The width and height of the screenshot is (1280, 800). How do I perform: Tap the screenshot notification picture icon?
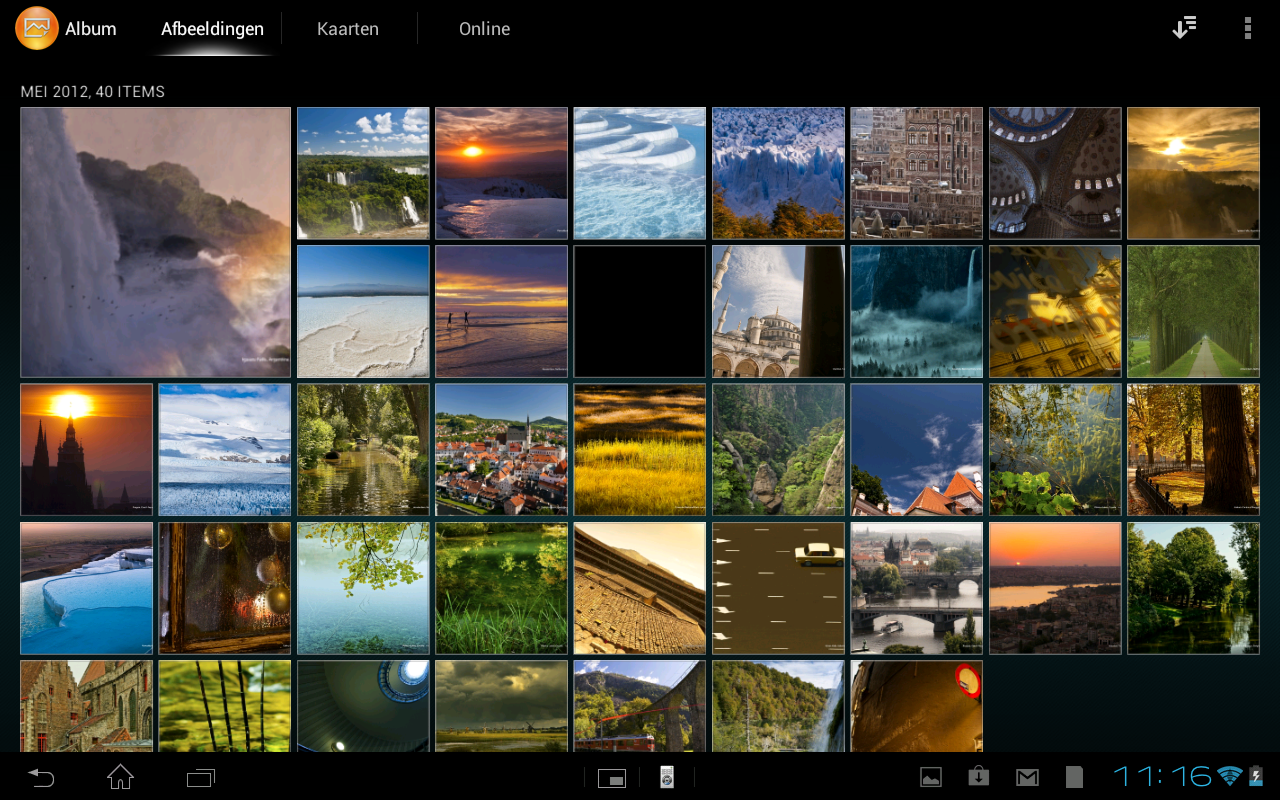point(931,777)
